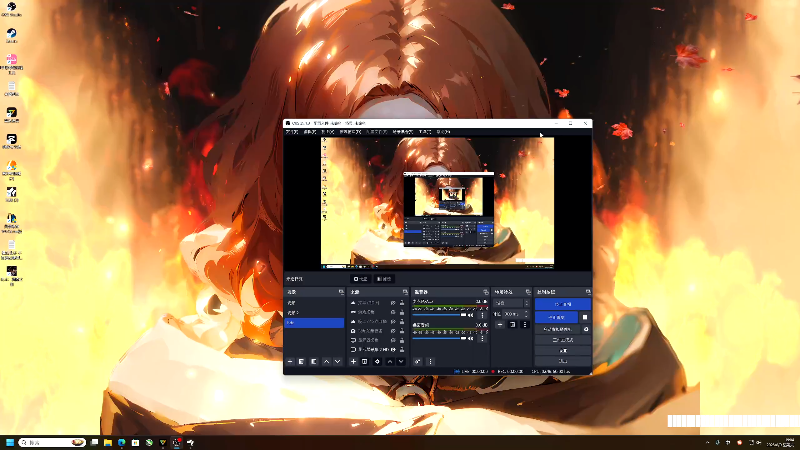Move selected scene up in Scenes toolbar

327,362
